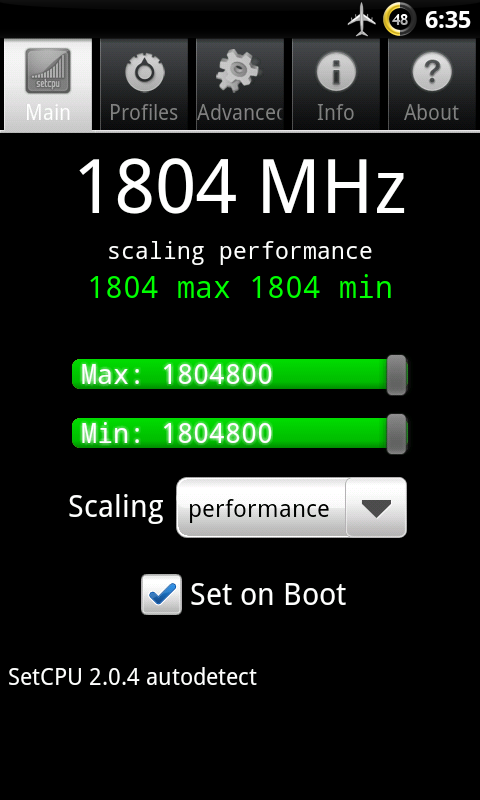The image size is (480, 800).
Task: Tap the Profiles dial icon
Action: click(x=144, y=70)
